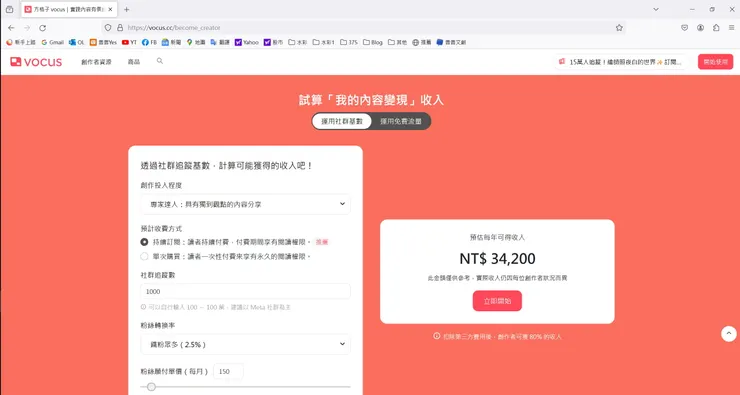Open the Firefox hamburger menu

click(731, 28)
